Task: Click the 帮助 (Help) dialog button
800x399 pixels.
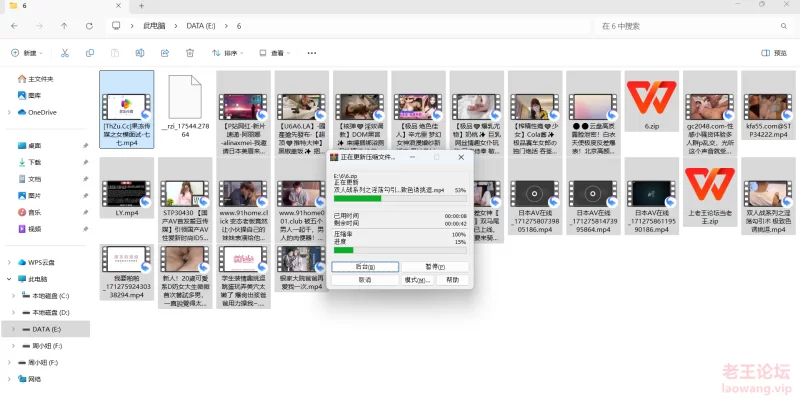Action: click(x=452, y=280)
